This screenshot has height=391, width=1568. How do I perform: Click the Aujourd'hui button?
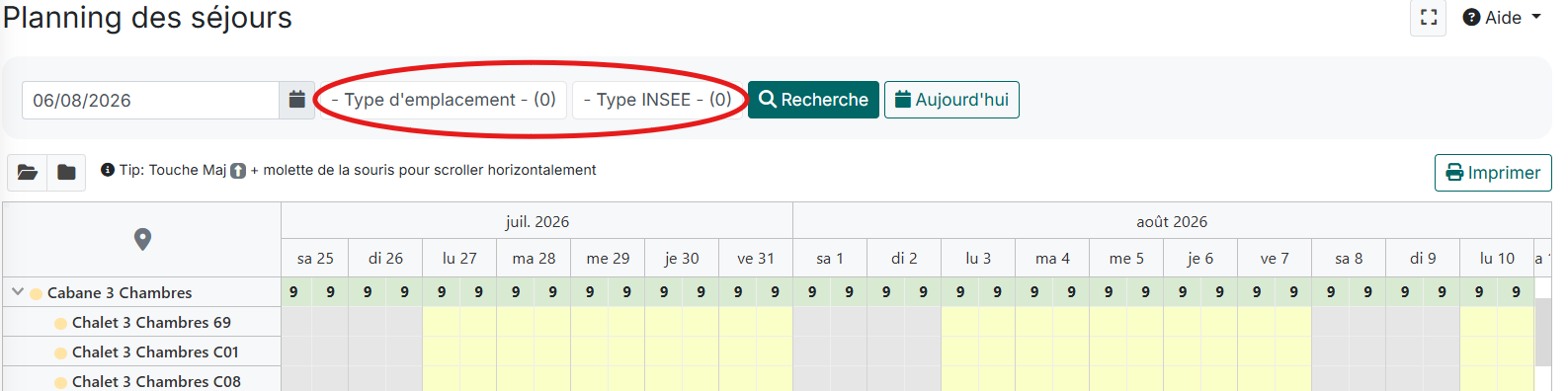[951, 100]
